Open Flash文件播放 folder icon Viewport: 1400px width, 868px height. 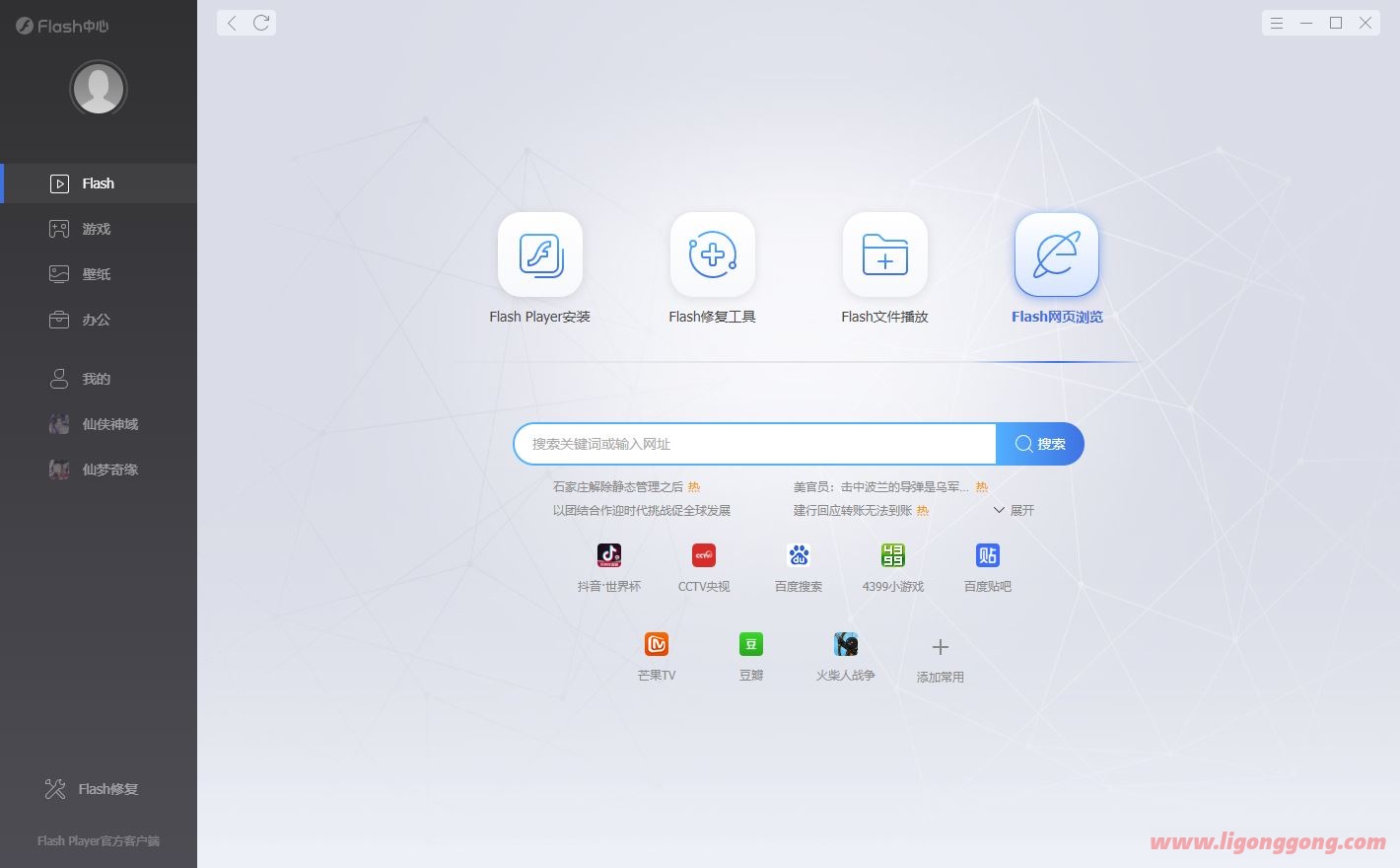point(885,254)
